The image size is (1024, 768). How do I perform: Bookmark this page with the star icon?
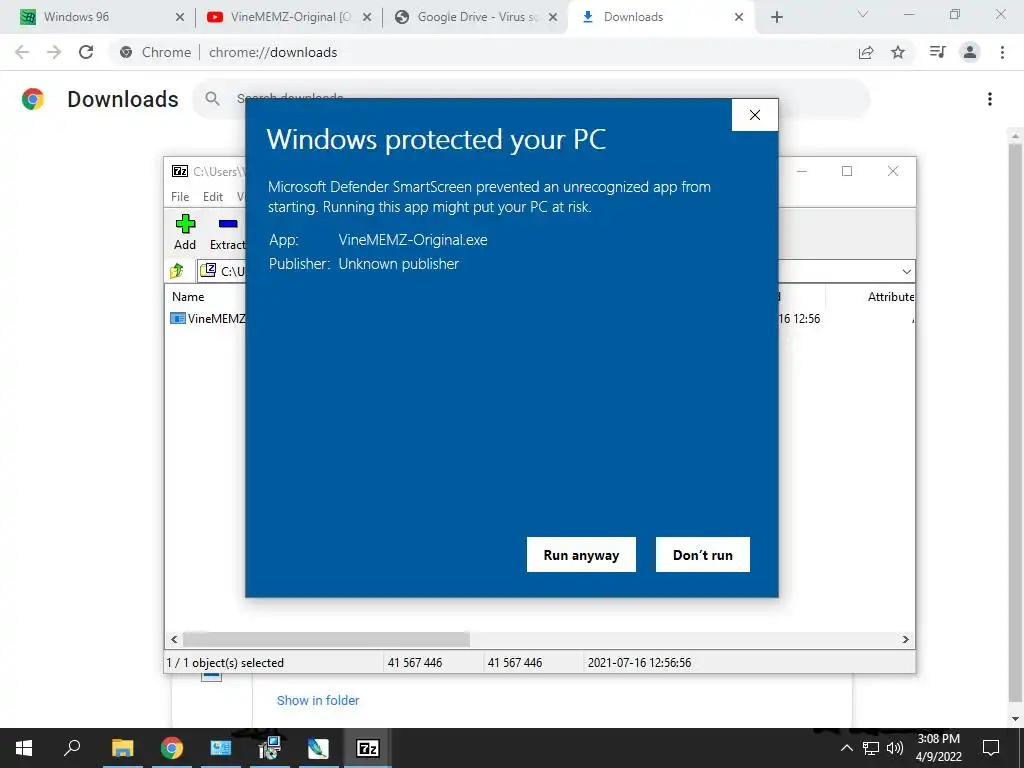898,52
